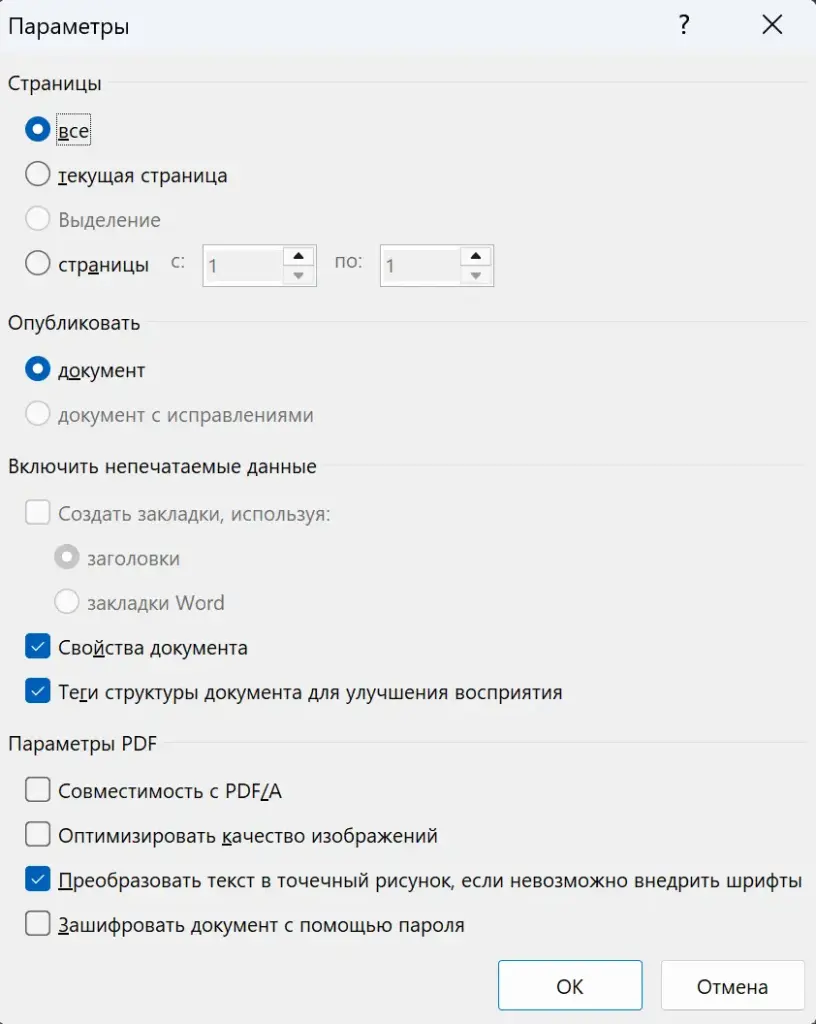This screenshot has height=1024, width=816.
Task: Select 'документ' under Опубликовать
Action: pos(38,369)
